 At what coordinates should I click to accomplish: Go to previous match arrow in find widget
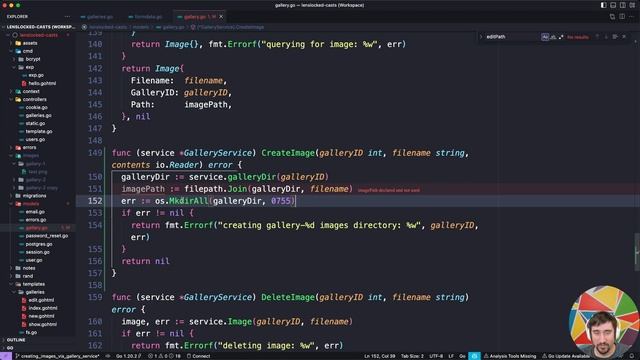[597, 37]
